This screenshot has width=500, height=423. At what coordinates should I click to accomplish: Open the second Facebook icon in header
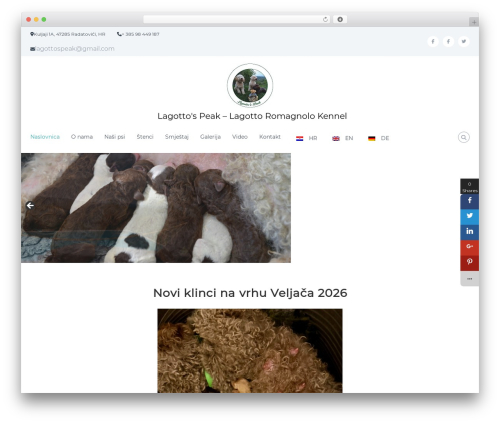(448, 42)
